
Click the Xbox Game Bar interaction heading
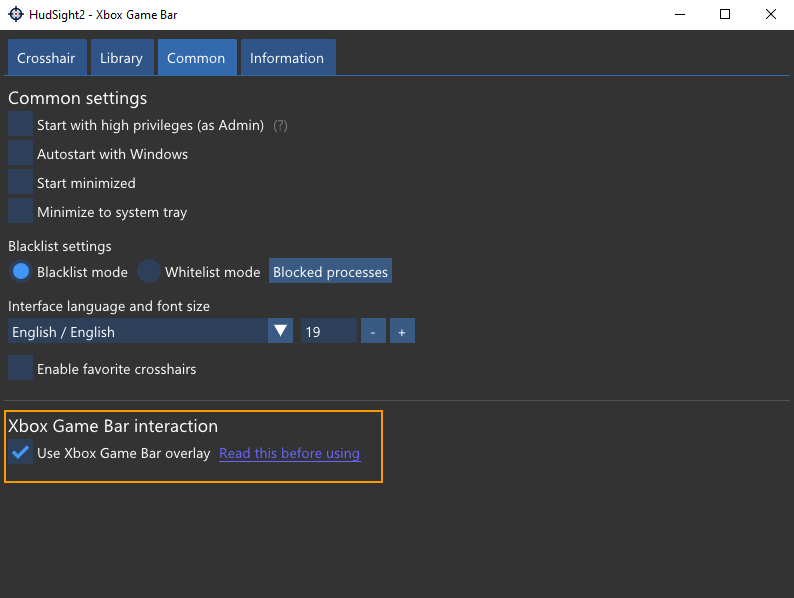113,426
